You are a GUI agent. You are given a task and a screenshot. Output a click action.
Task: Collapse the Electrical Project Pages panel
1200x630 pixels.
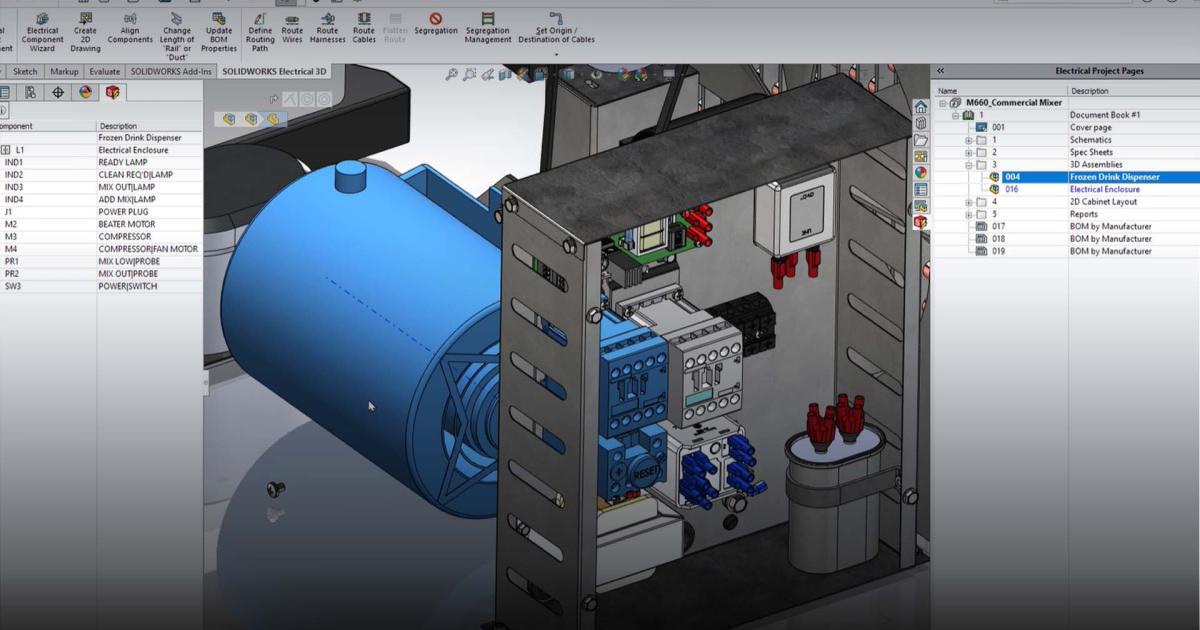938,70
